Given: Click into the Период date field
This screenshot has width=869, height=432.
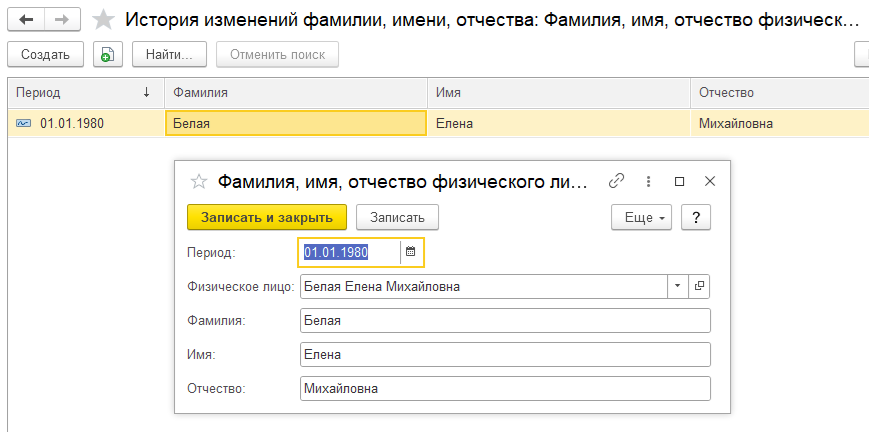Looking at the screenshot, I should point(349,252).
